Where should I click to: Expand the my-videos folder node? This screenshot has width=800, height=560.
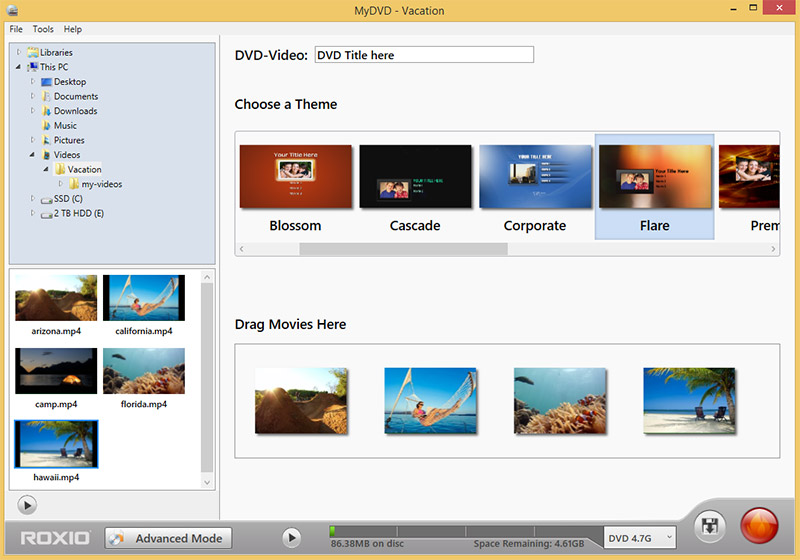pos(61,184)
